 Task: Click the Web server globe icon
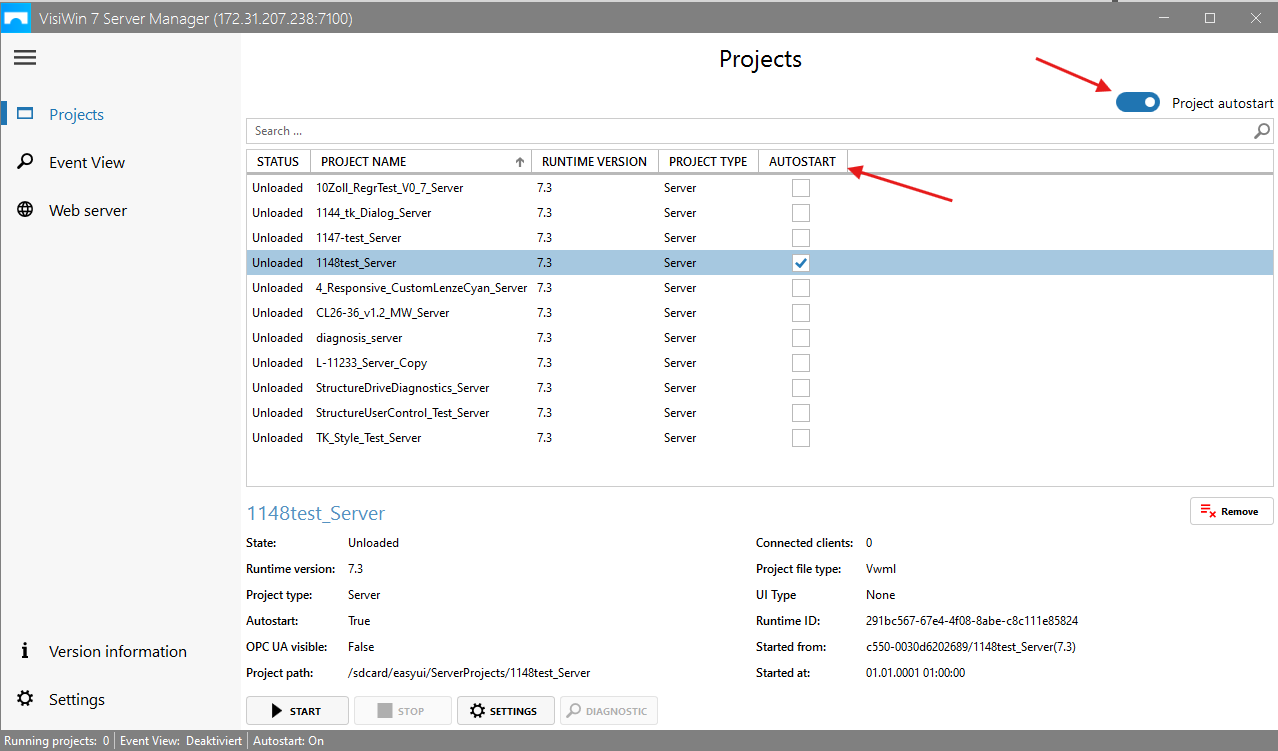tap(25, 210)
